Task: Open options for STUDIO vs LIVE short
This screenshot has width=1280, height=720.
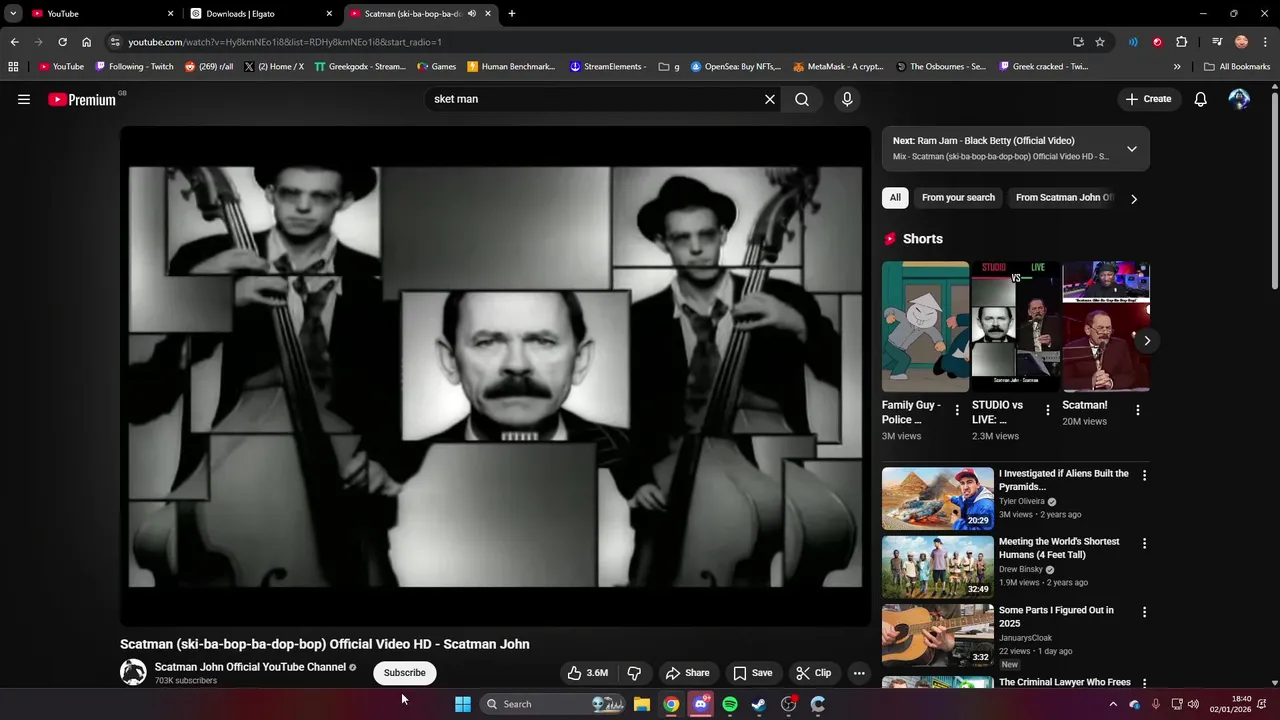Action: (1048, 410)
